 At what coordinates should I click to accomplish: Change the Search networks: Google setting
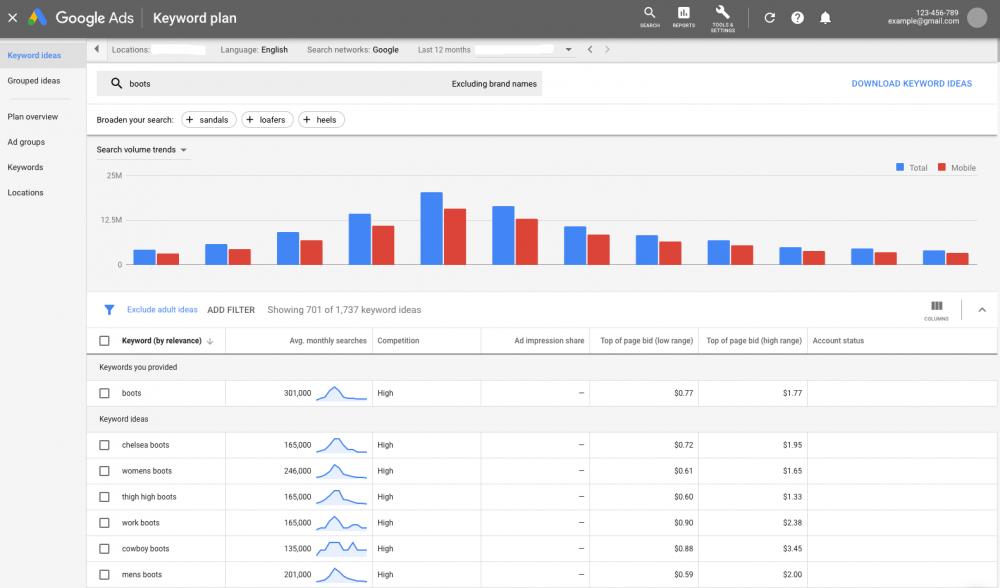click(353, 50)
